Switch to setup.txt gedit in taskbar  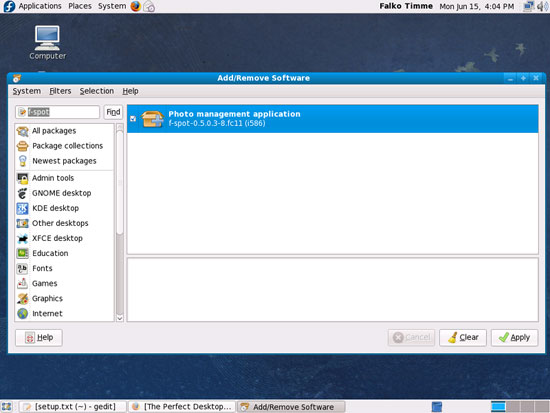coord(72,407)
